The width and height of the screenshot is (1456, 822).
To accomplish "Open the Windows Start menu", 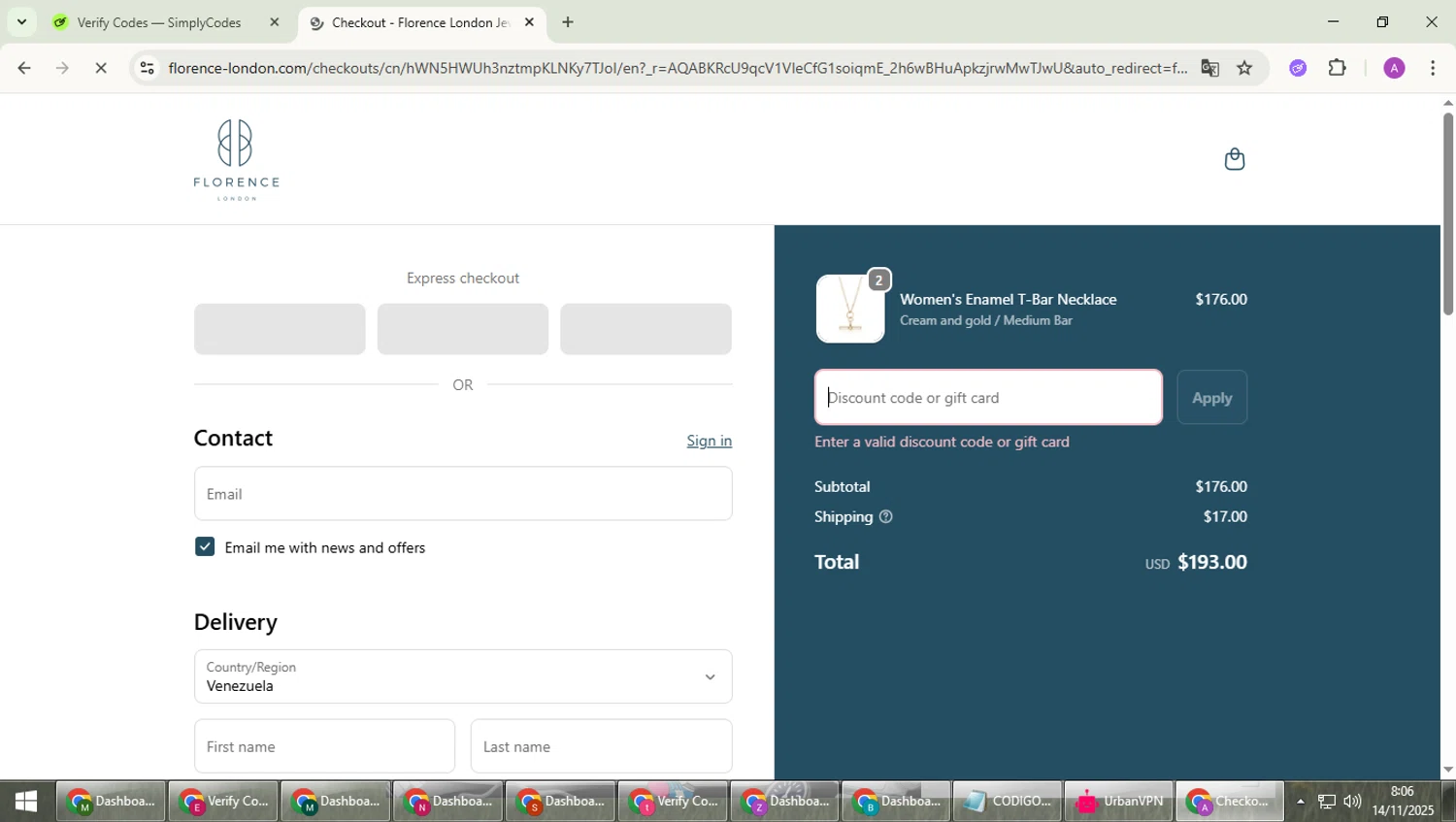I will click(x=26, y=802).
